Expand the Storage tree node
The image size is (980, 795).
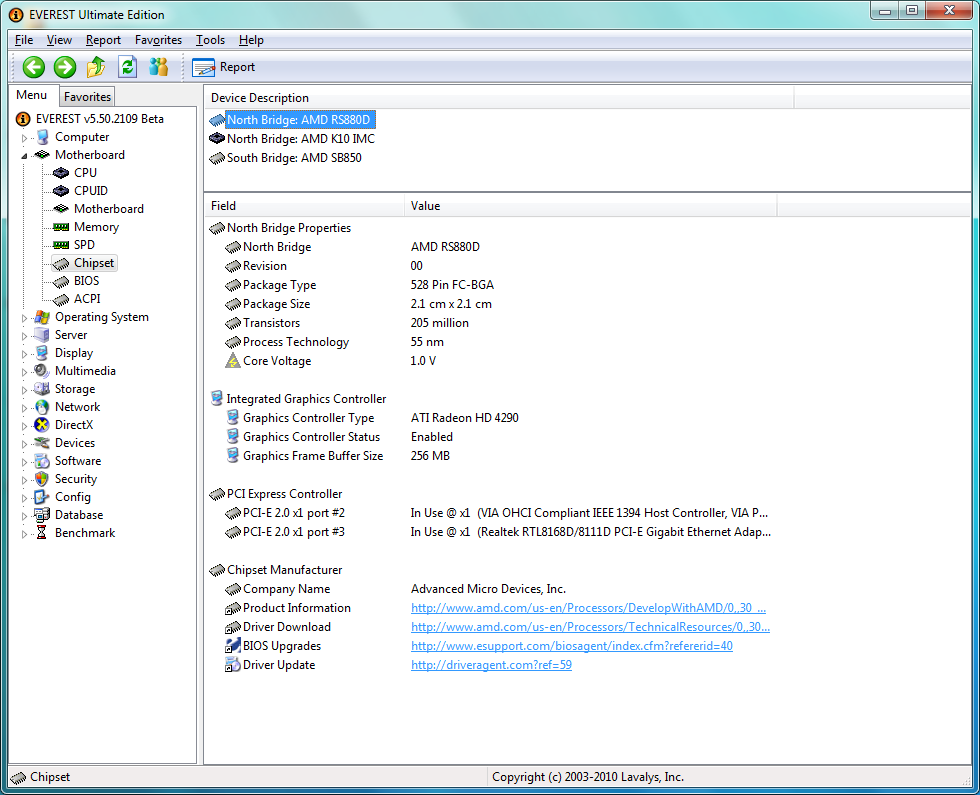click(x=24, y=390)
